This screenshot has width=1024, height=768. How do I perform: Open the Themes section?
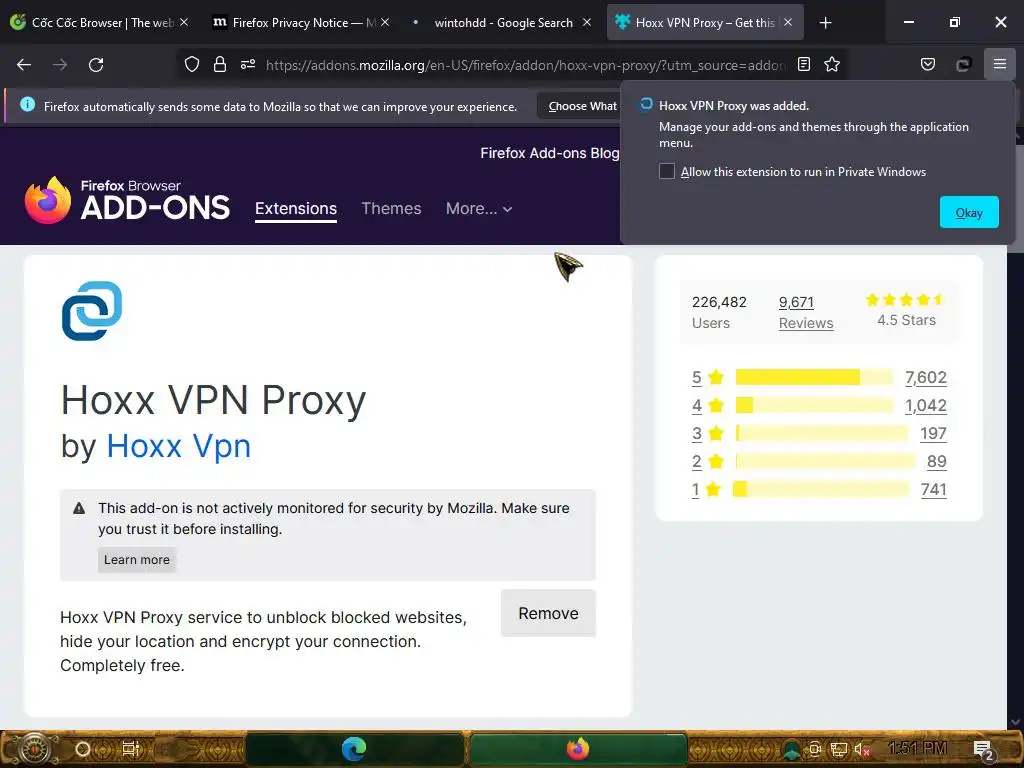tap(391, 208)
